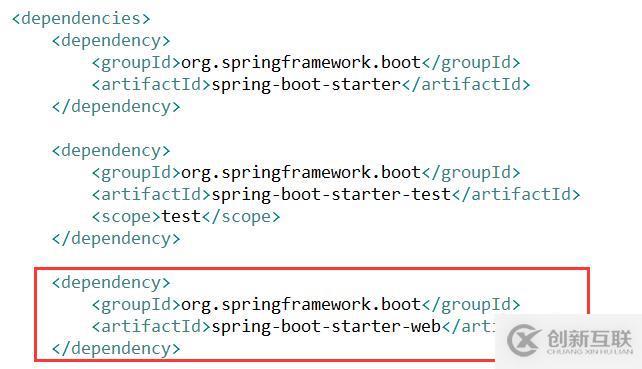The height and width of the screenshot is (369, 642).
Task: Select the spring-boot-starter artifactId line
Action: click(x=311, y=85)
